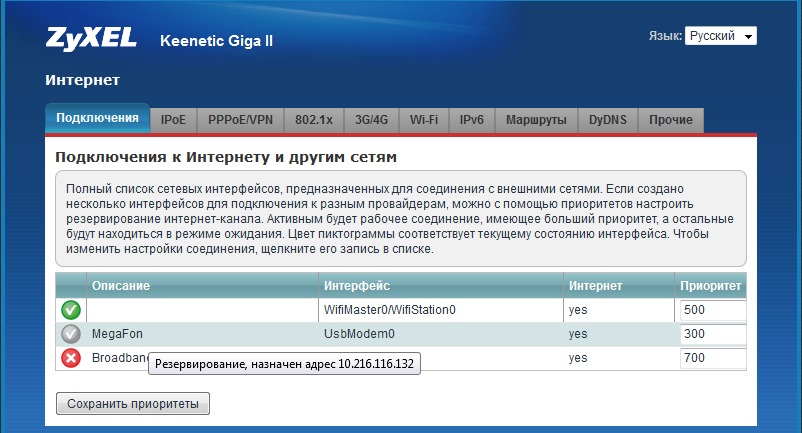Open the language dropdown Русский

(720, 36)
